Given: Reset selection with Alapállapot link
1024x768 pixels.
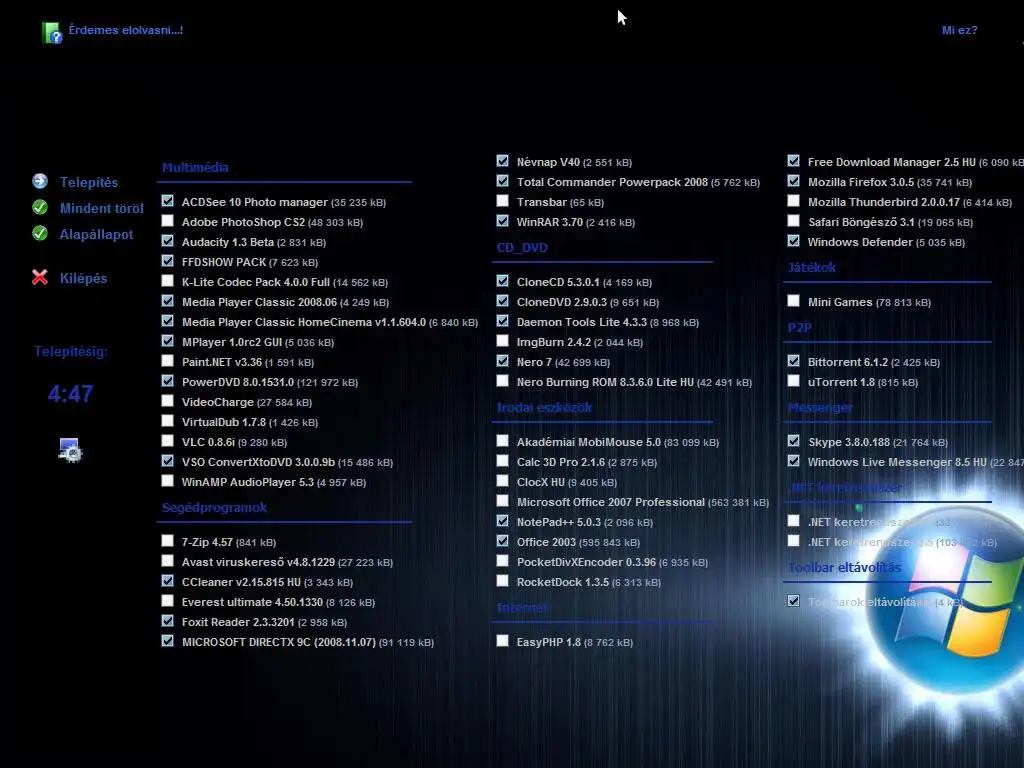Looking at the screenshot, I should pyautogui.click(x=96, y=234).
